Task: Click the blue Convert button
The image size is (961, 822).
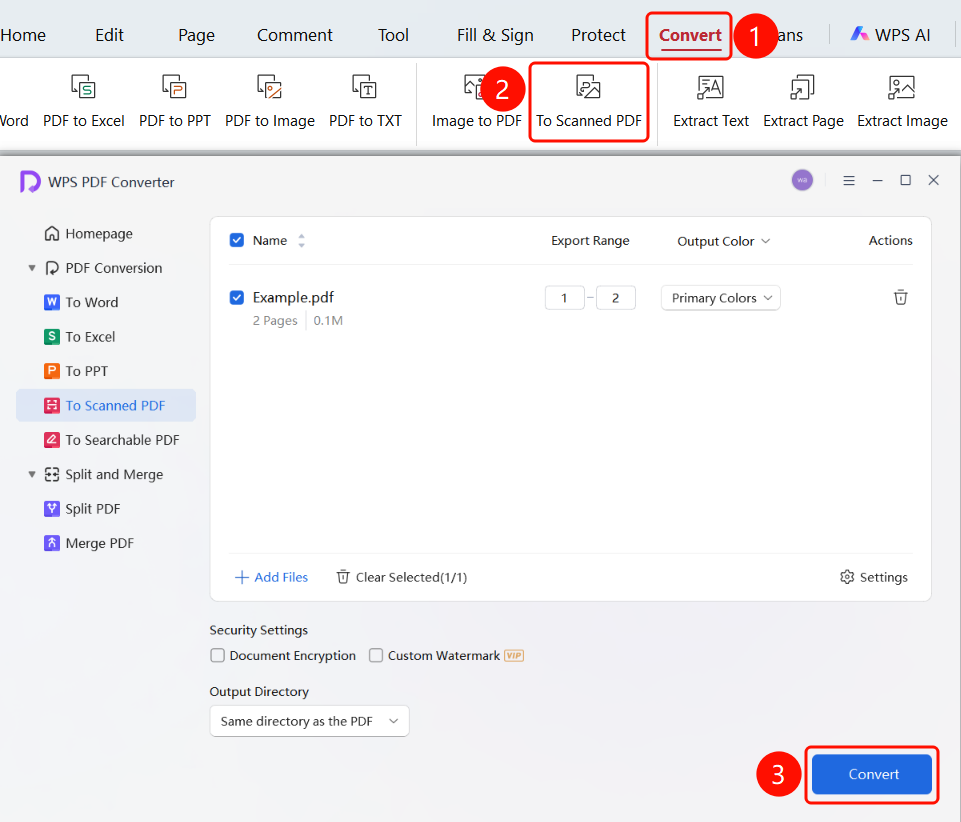Action: point(872,774)
